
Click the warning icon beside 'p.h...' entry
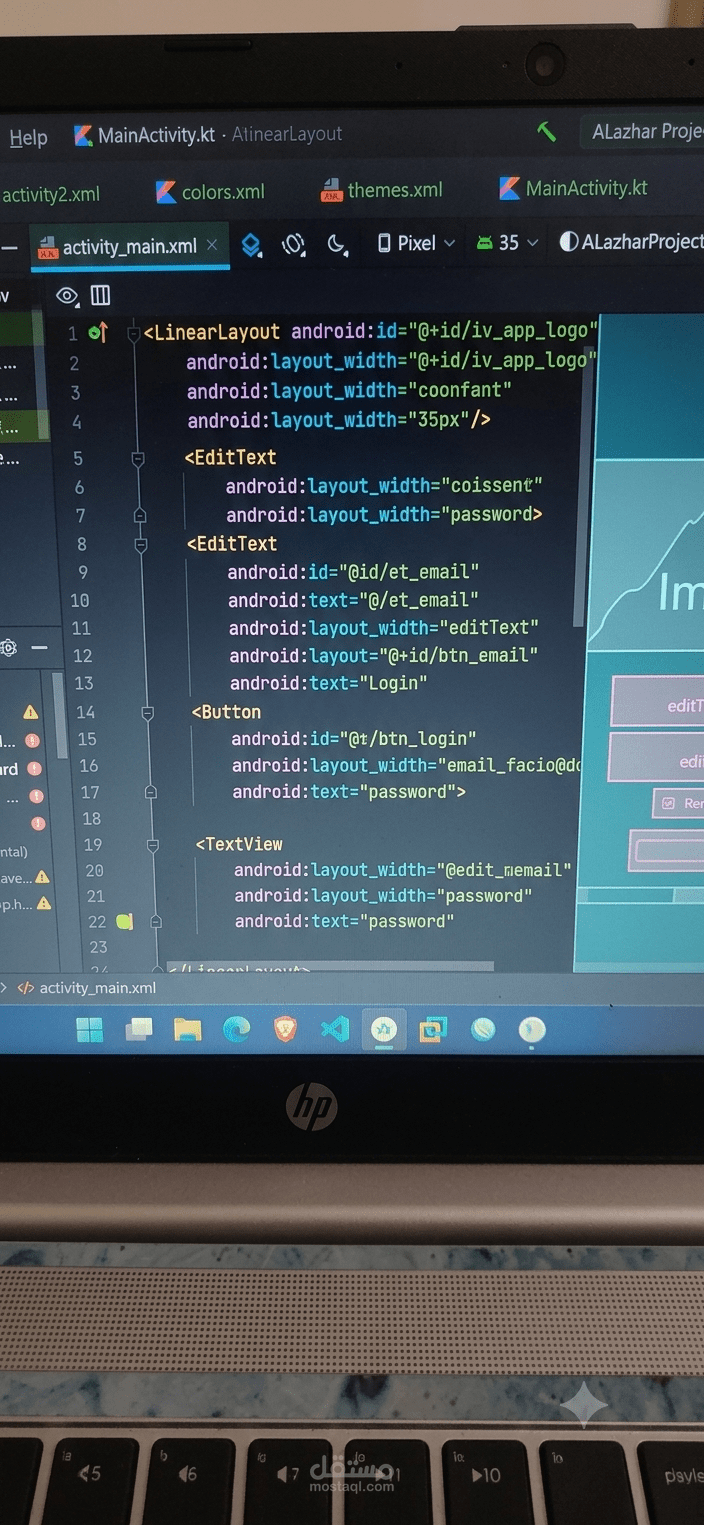coord(43,903)
